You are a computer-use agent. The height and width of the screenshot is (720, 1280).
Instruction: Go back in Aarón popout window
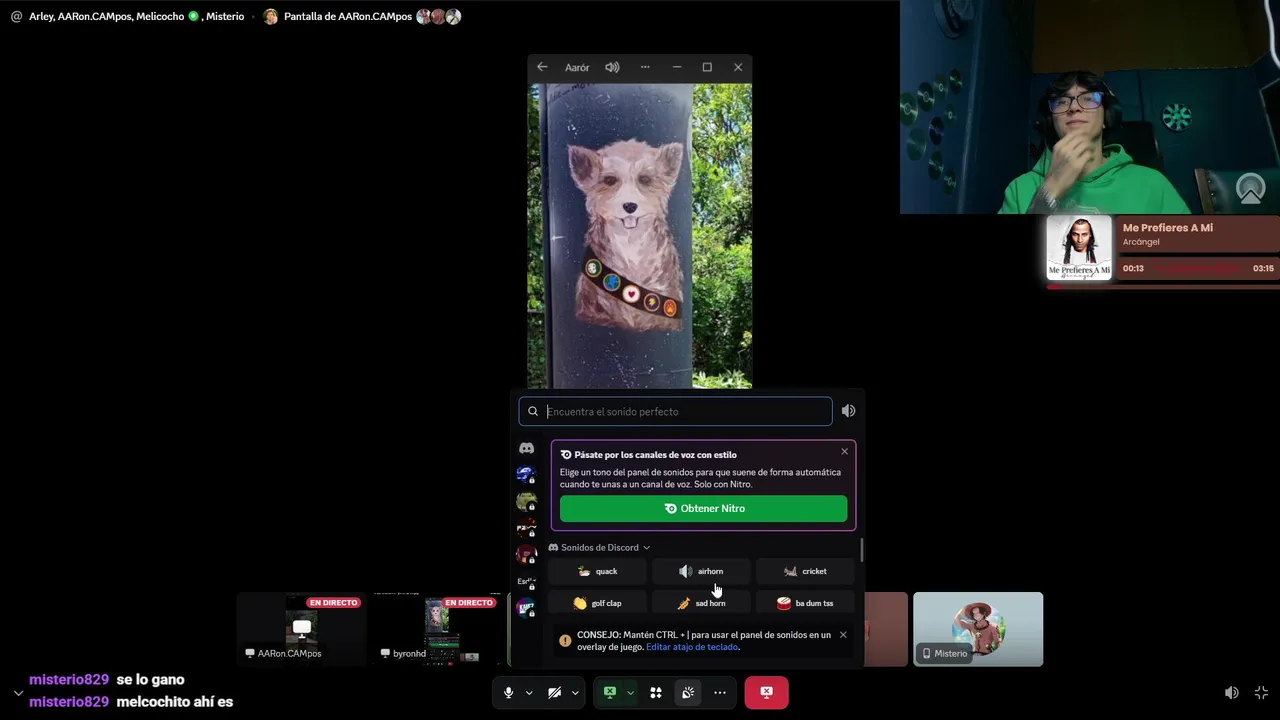click(542, 67)
